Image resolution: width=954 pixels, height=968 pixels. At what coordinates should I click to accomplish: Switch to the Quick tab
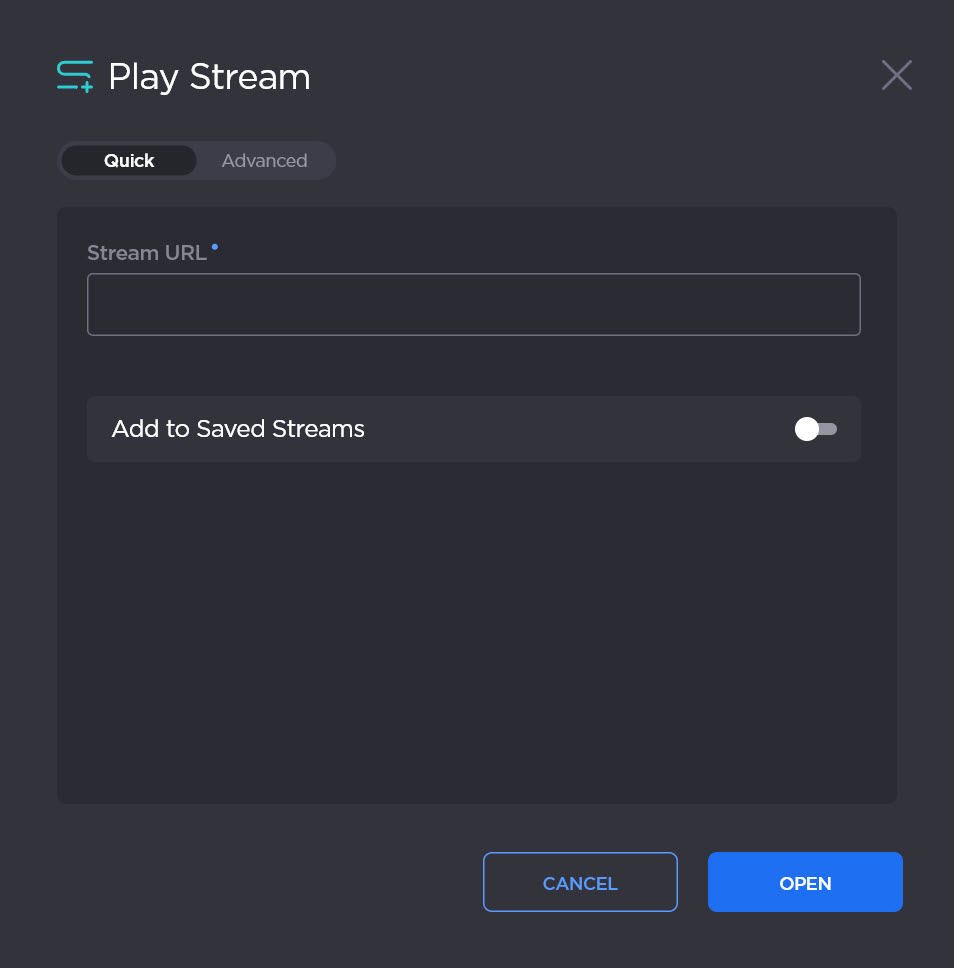pyautogui.click(x=129, y=161)
